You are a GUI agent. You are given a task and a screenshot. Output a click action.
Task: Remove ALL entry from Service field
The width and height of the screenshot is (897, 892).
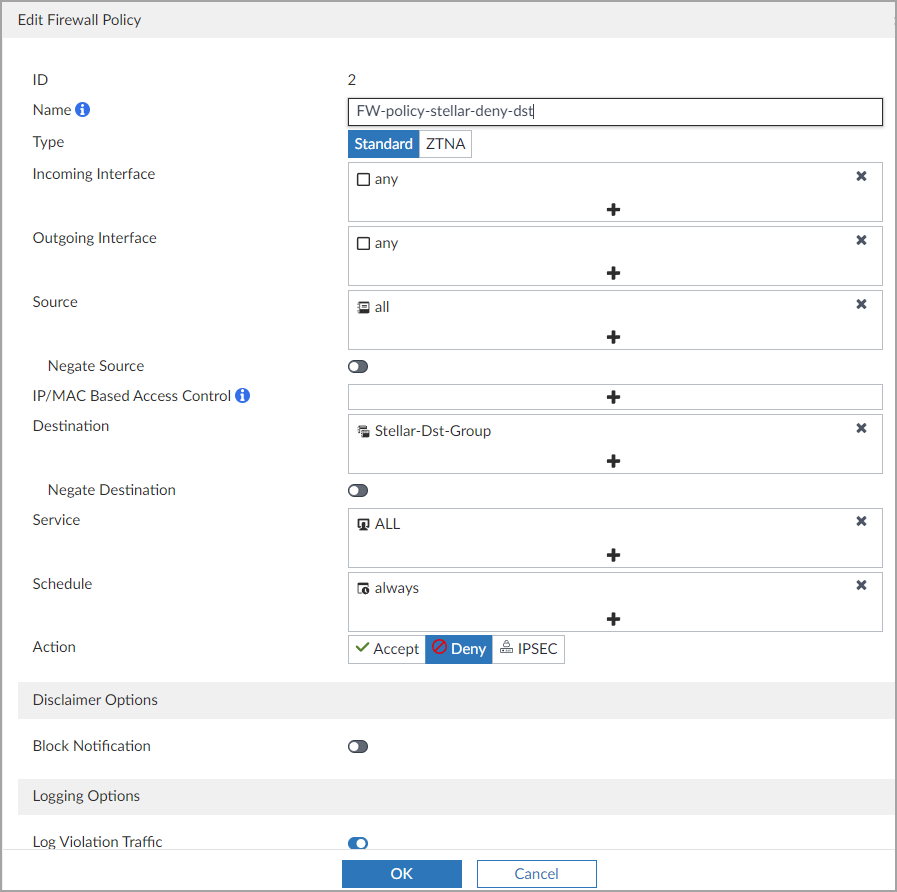tap(861, 521)
